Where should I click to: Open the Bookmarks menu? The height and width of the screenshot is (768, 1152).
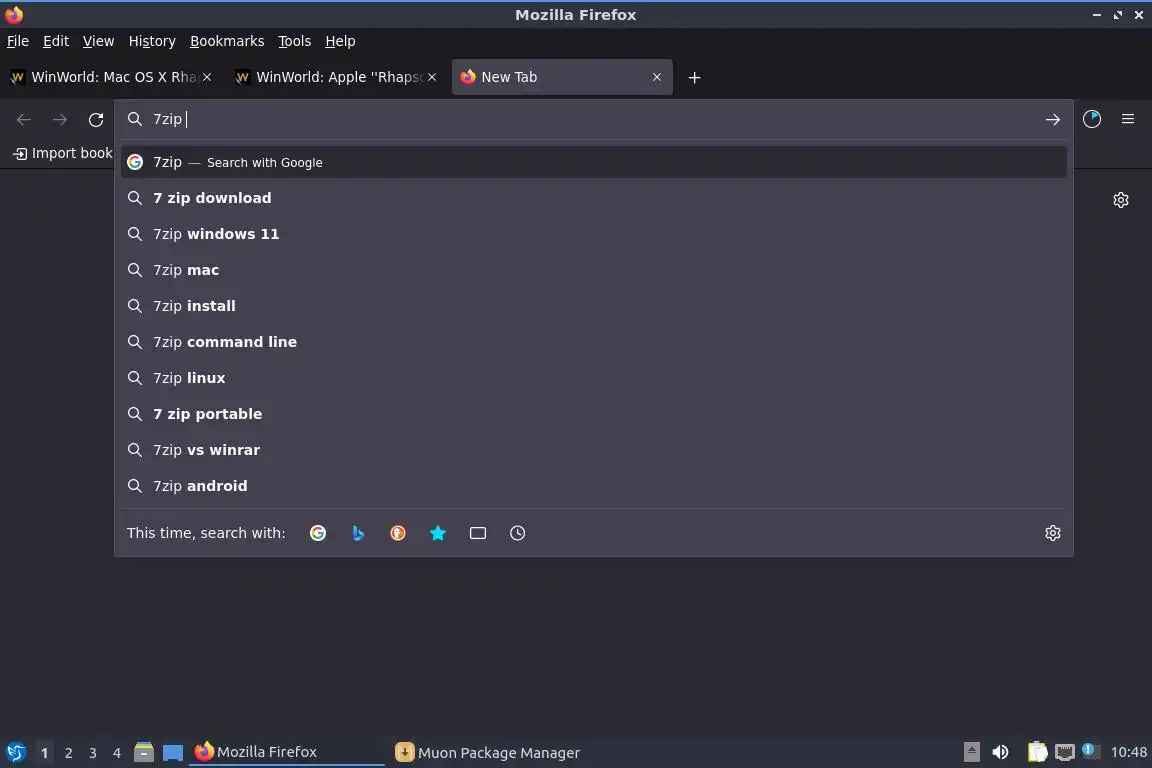coord(227,41)
